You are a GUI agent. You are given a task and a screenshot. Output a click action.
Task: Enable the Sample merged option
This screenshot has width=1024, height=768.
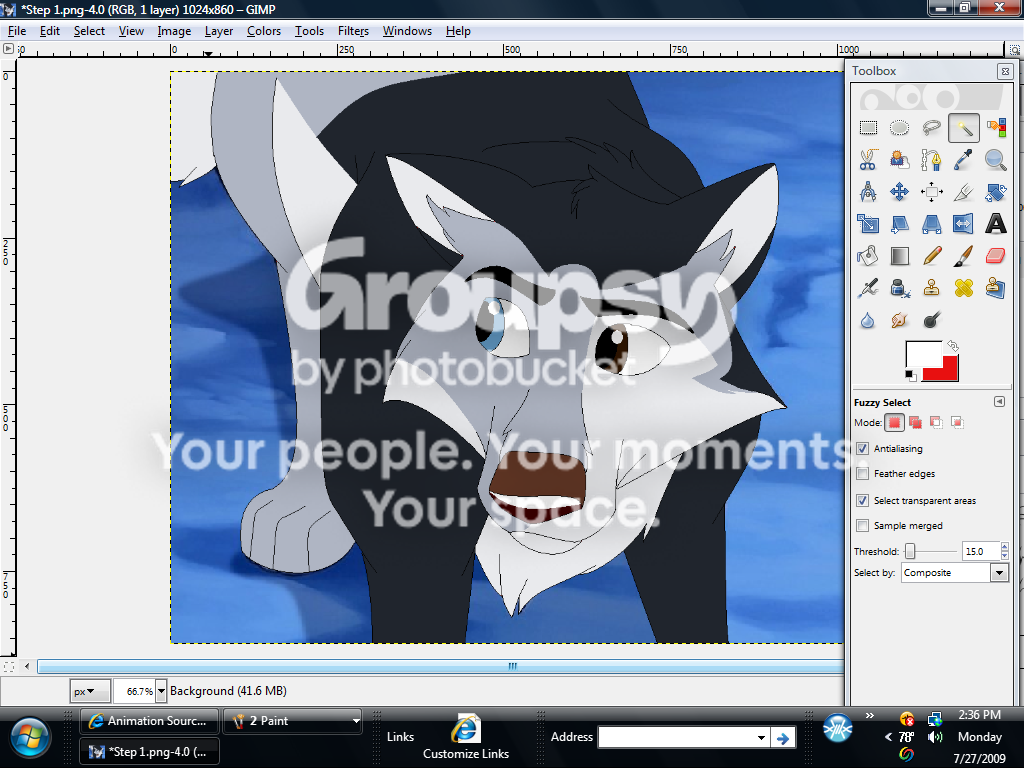click(863, 525)
